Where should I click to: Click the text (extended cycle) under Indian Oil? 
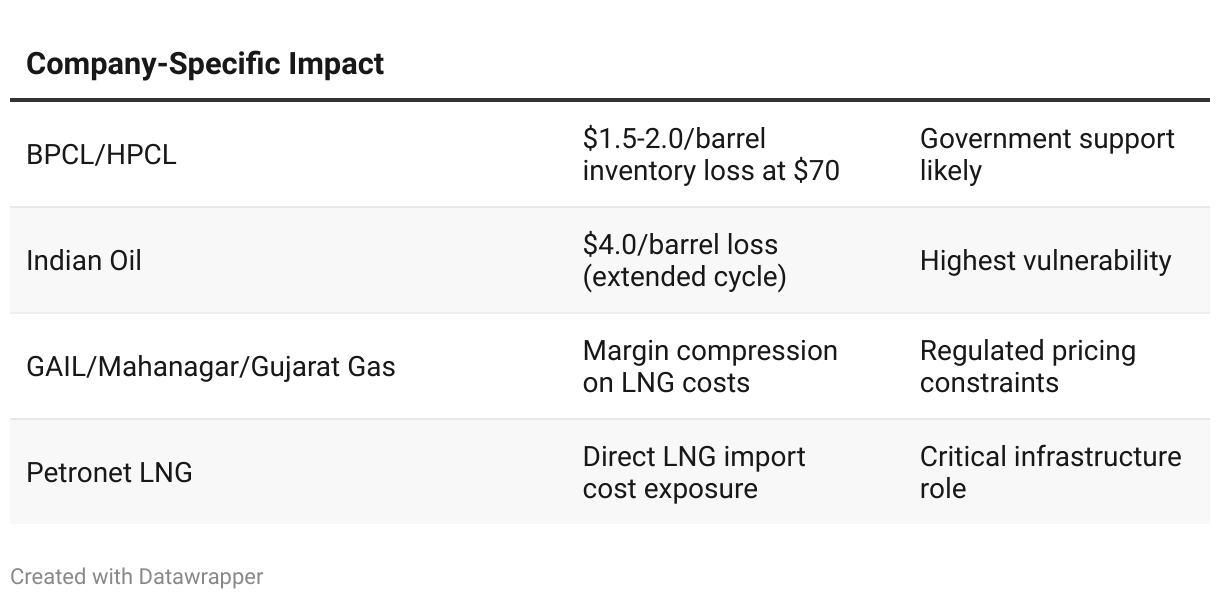pos(685,277)
